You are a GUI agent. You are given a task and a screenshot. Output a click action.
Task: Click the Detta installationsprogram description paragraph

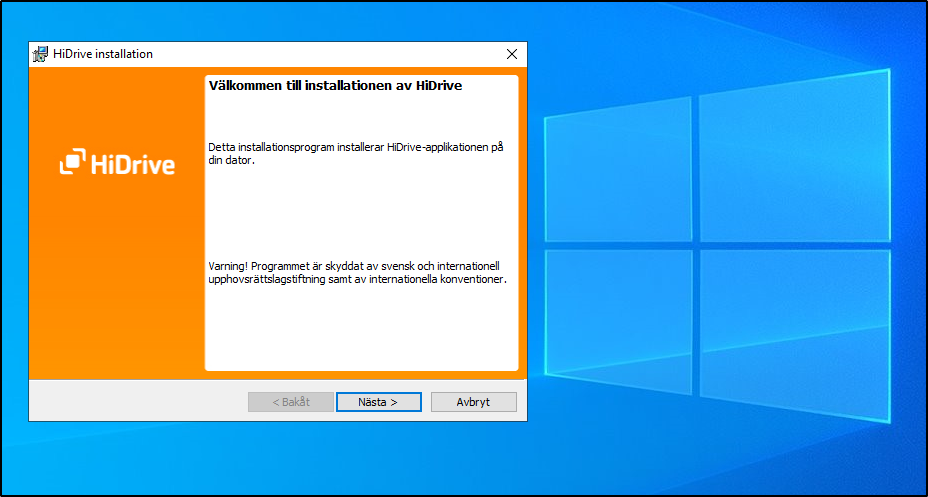355,154
